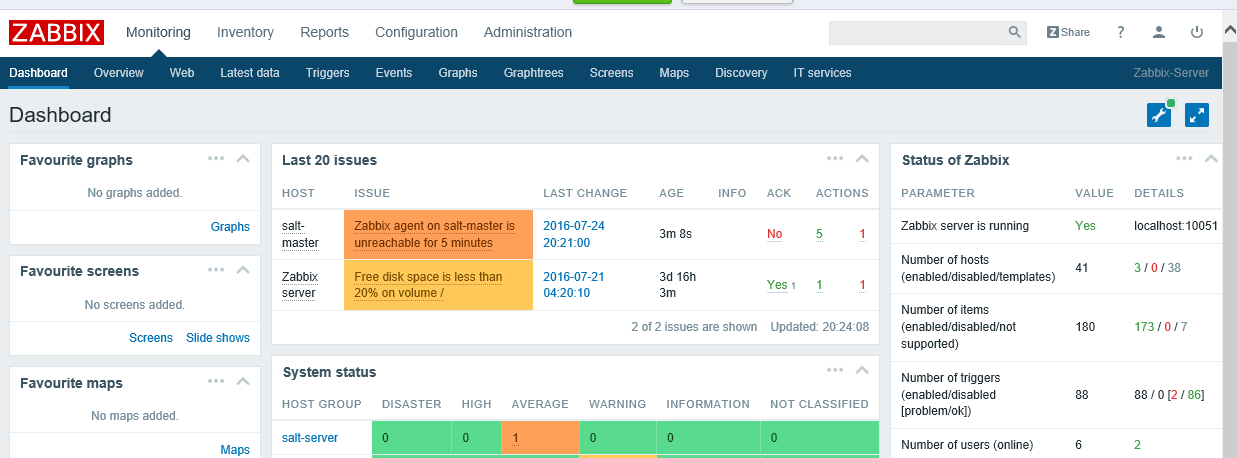This screenshot has height=458, width=1237.
Task: Click the Screens link in Favourite screens
Action: click(151, 338)
